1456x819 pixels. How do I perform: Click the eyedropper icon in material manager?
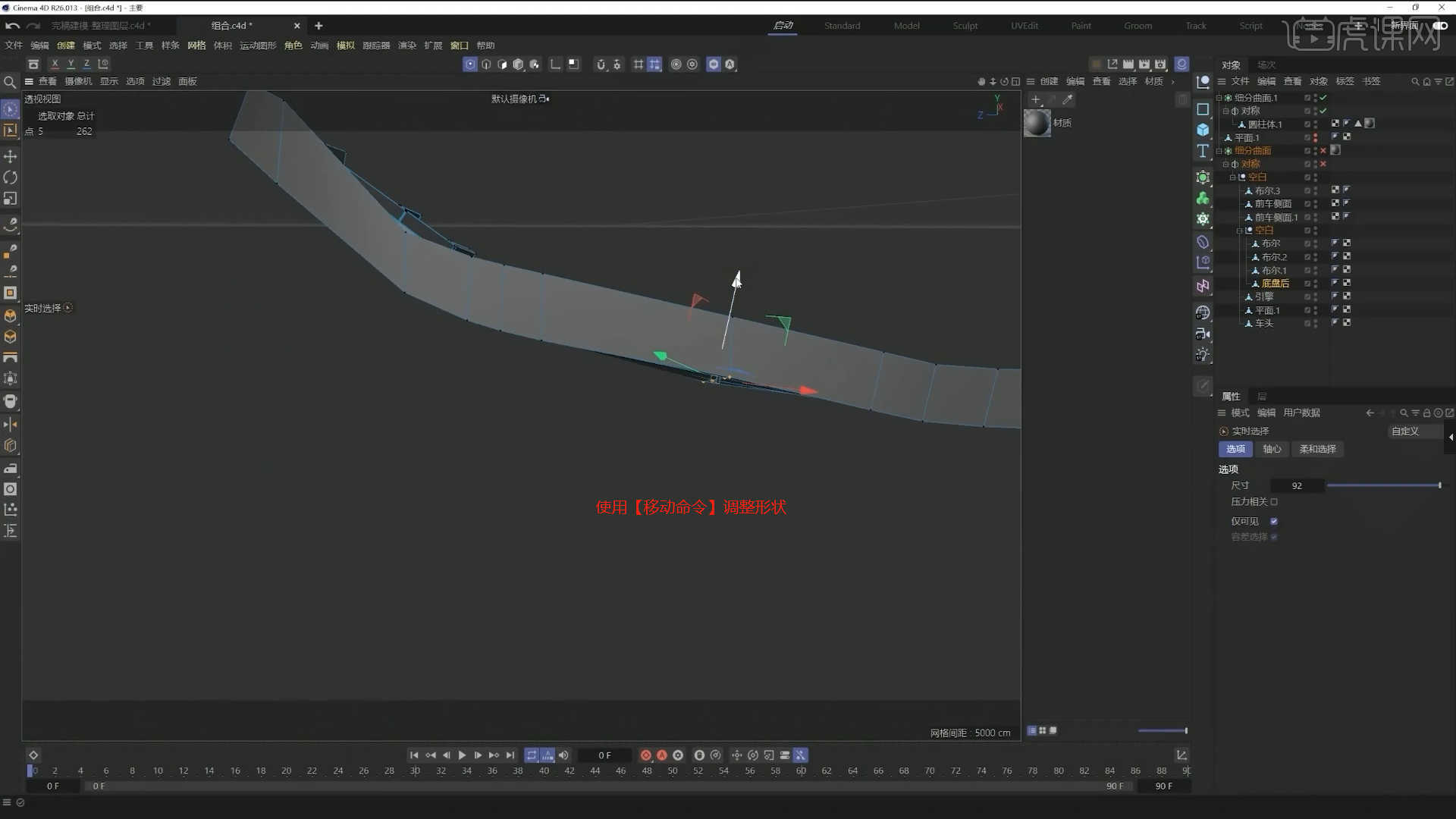pyautogui.click(x=1068, y=99)
